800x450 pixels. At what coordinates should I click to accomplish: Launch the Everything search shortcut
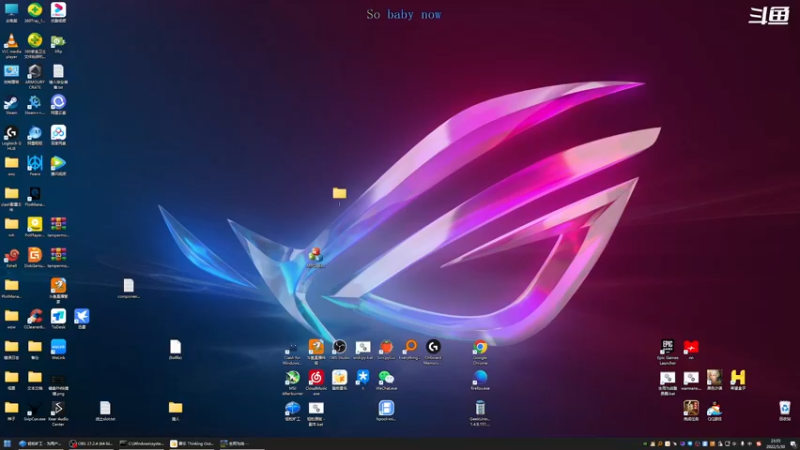coord(410,350)
